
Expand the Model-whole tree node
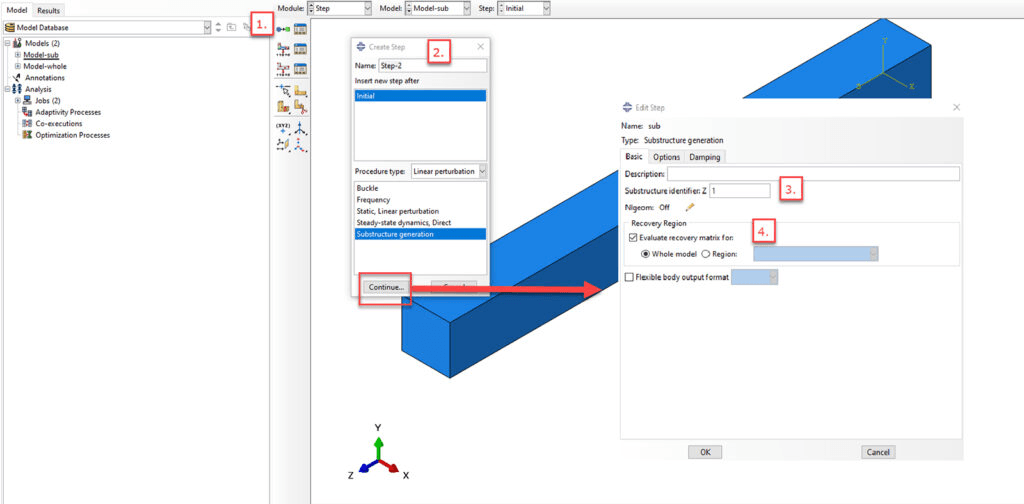pos(17,66)
